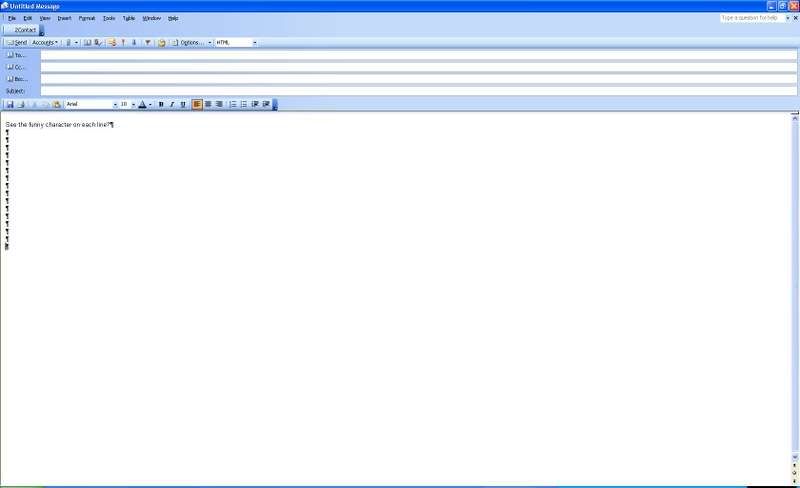This screenshot has width=800, height=488.
Task: Click into the Subject field
Action: 419,91
